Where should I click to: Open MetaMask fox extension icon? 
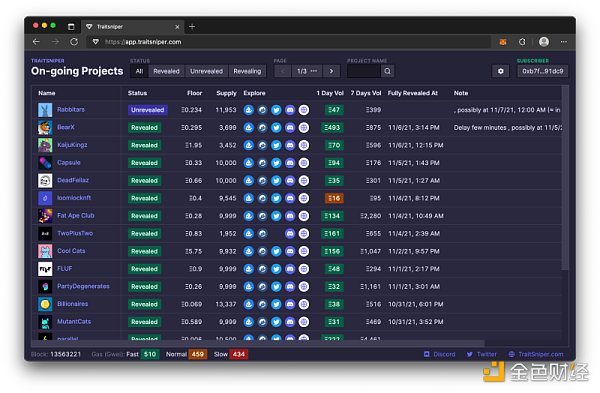coord(503,42)
